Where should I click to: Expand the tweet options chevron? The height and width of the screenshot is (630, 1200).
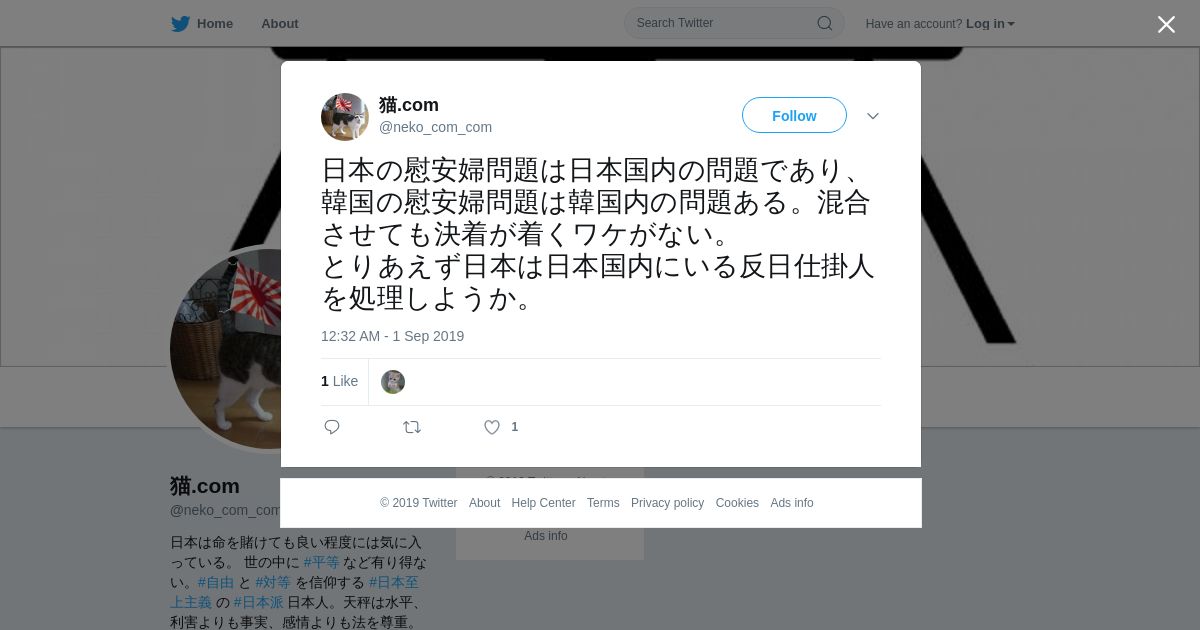[x=873, y=116]
